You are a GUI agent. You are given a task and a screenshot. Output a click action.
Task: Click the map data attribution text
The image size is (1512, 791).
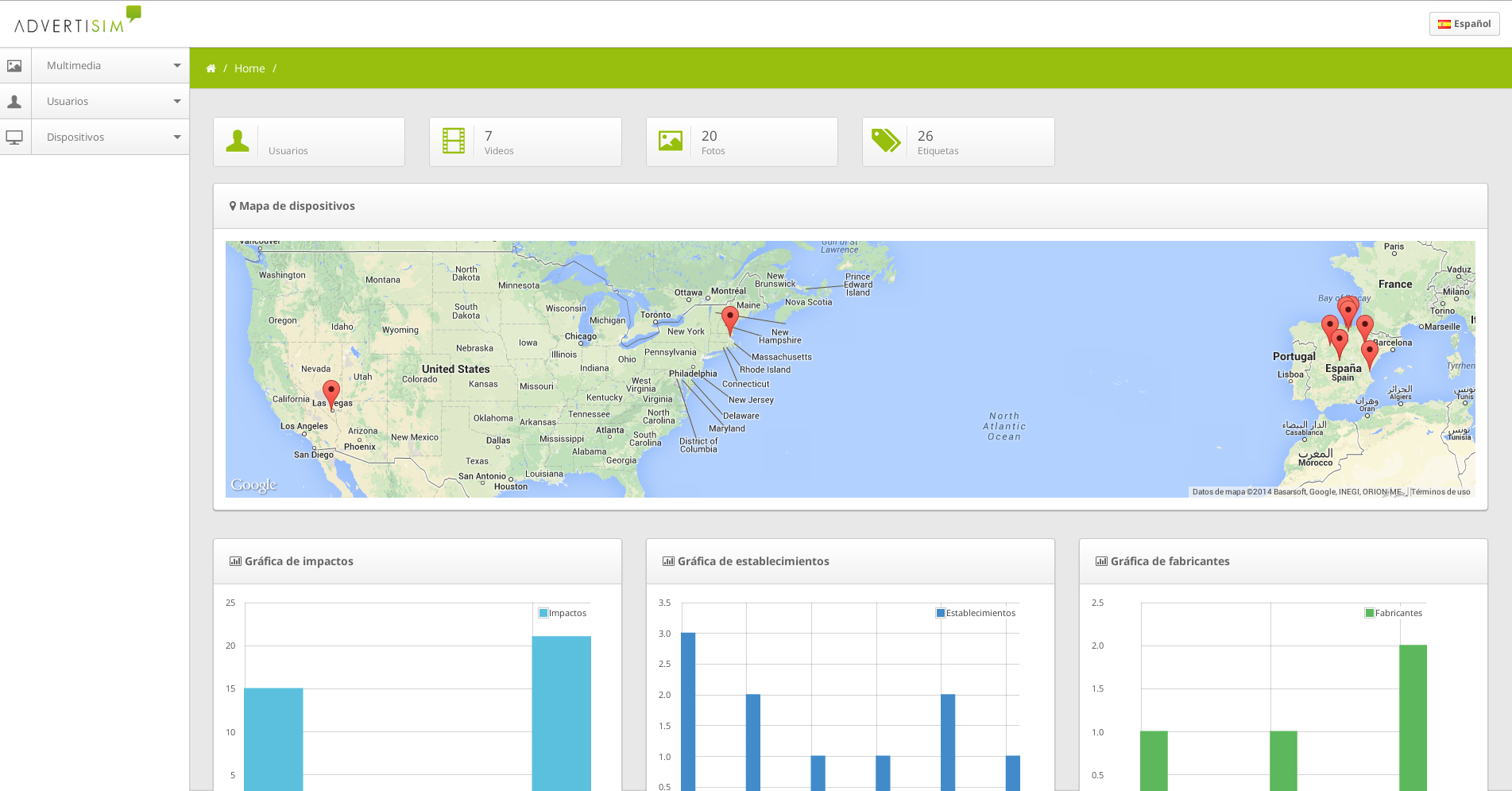click(x=1297, y=492)
